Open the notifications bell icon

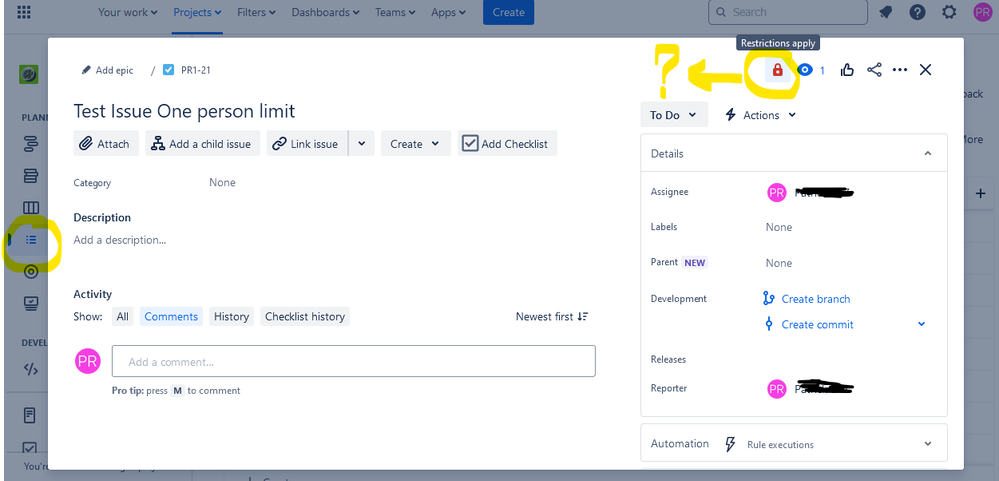tap(885, 12)
